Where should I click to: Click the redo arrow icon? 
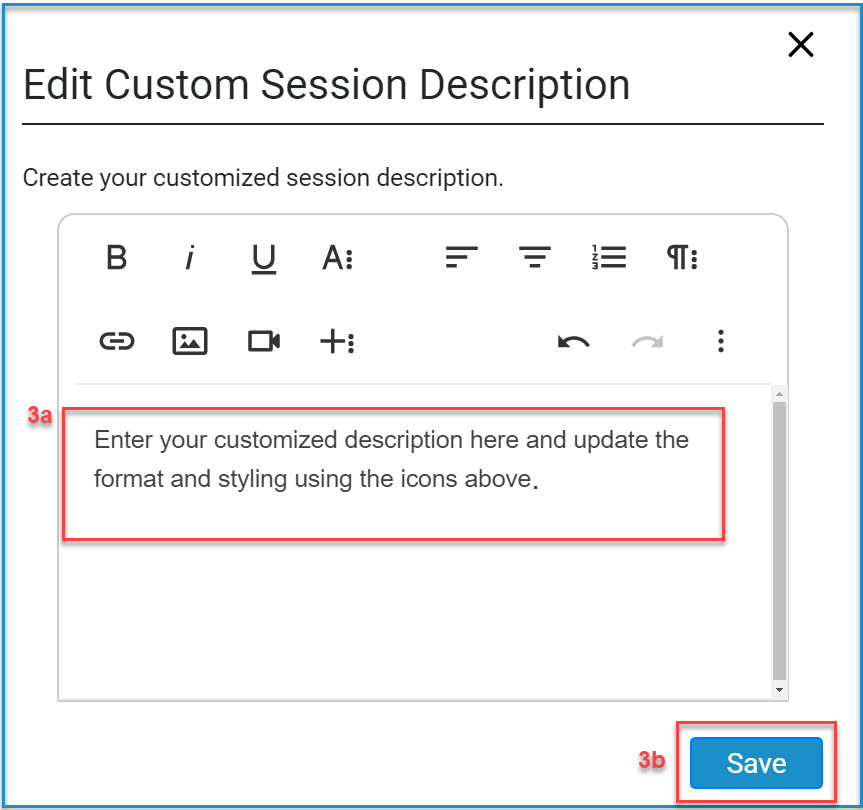(x=647, y=342)
